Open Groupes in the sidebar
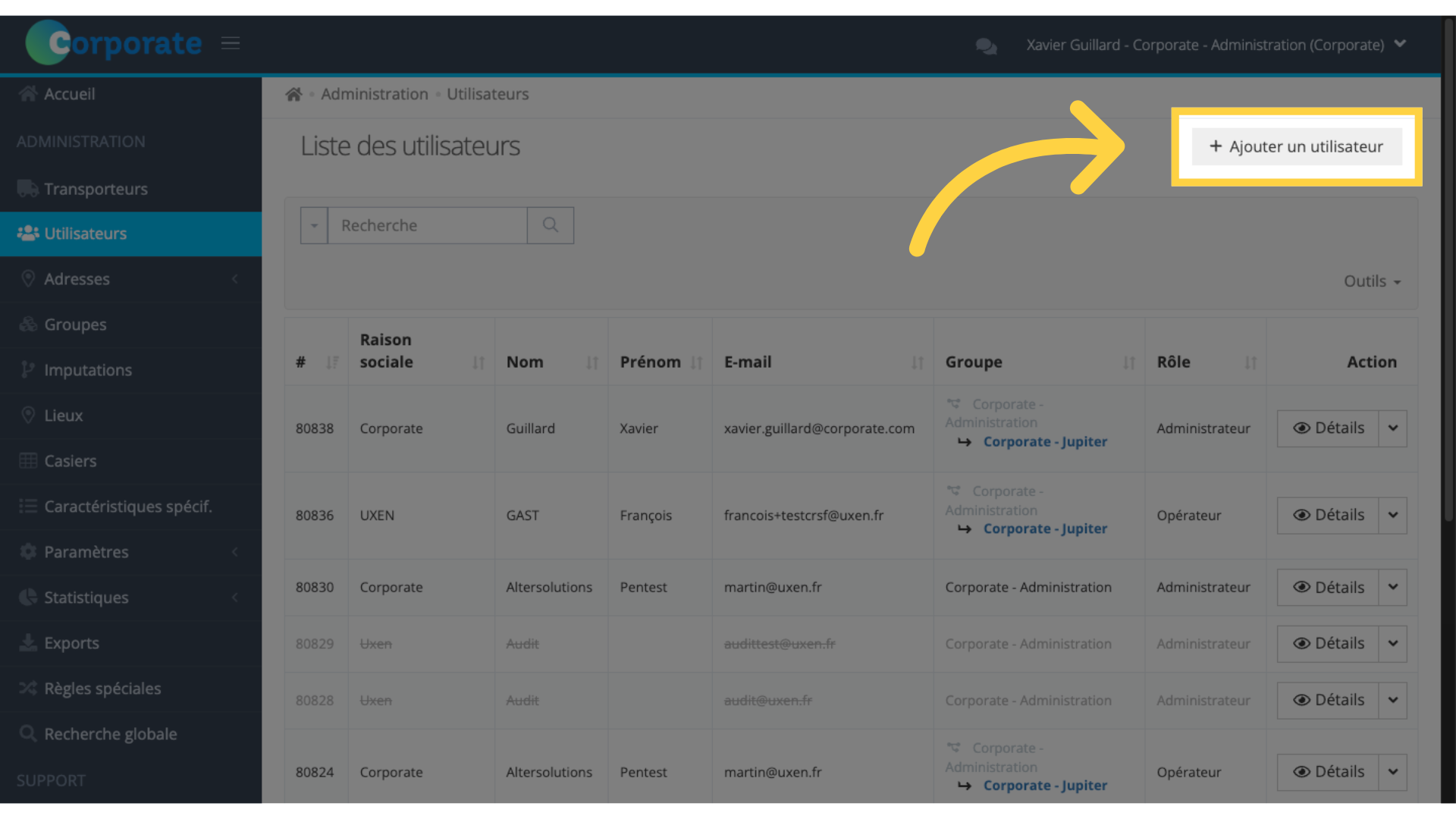This screenshot has width=1456, height=819. (x=75, y=325)
